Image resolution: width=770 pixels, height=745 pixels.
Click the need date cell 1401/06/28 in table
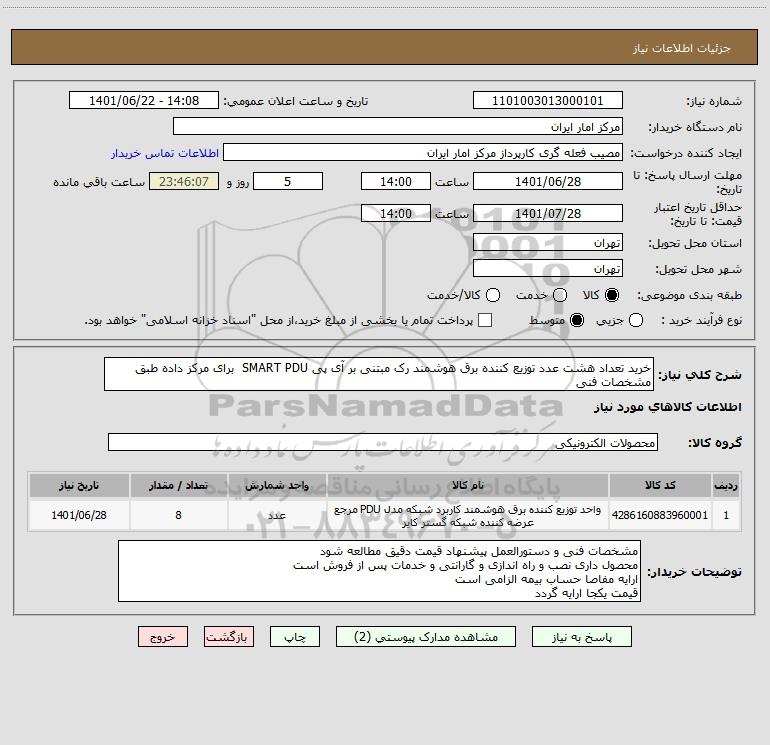[x=79, y=515]
